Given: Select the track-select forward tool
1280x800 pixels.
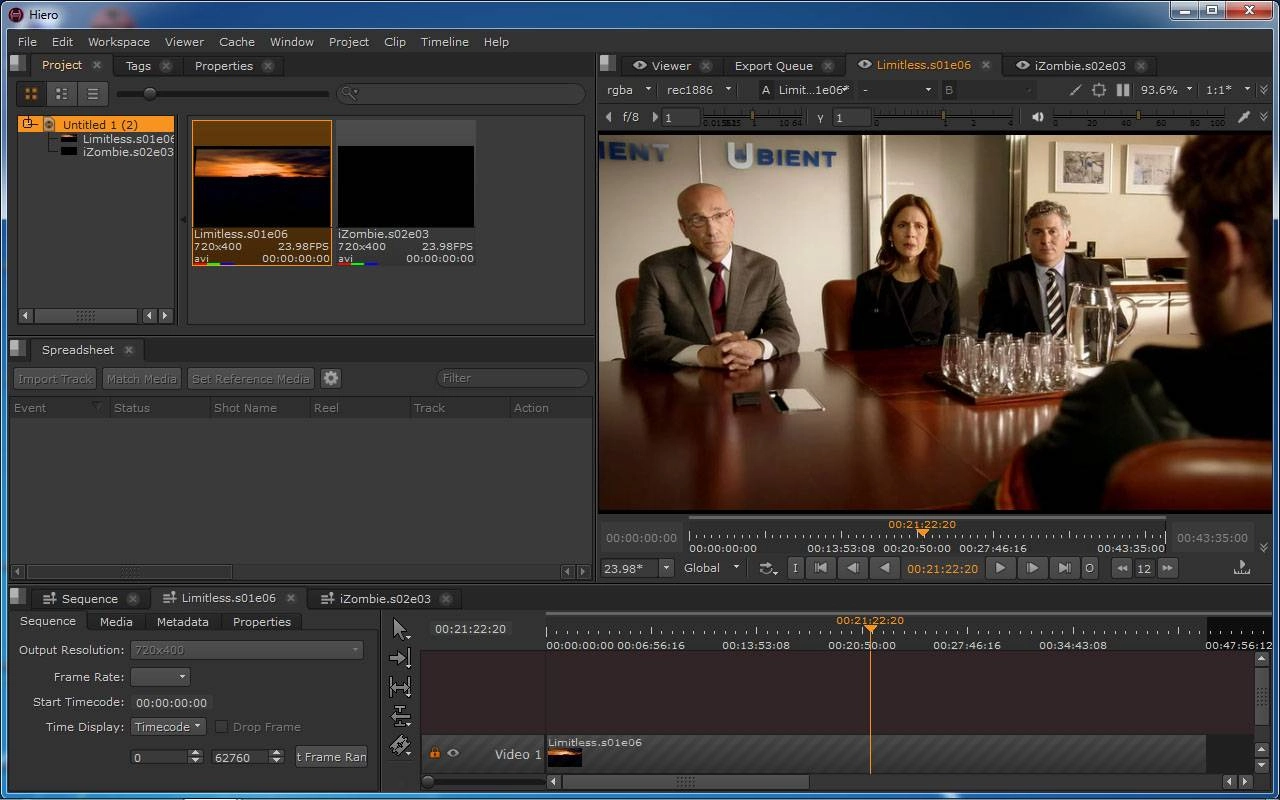Looking at the screenshot, I should point(401,658).
